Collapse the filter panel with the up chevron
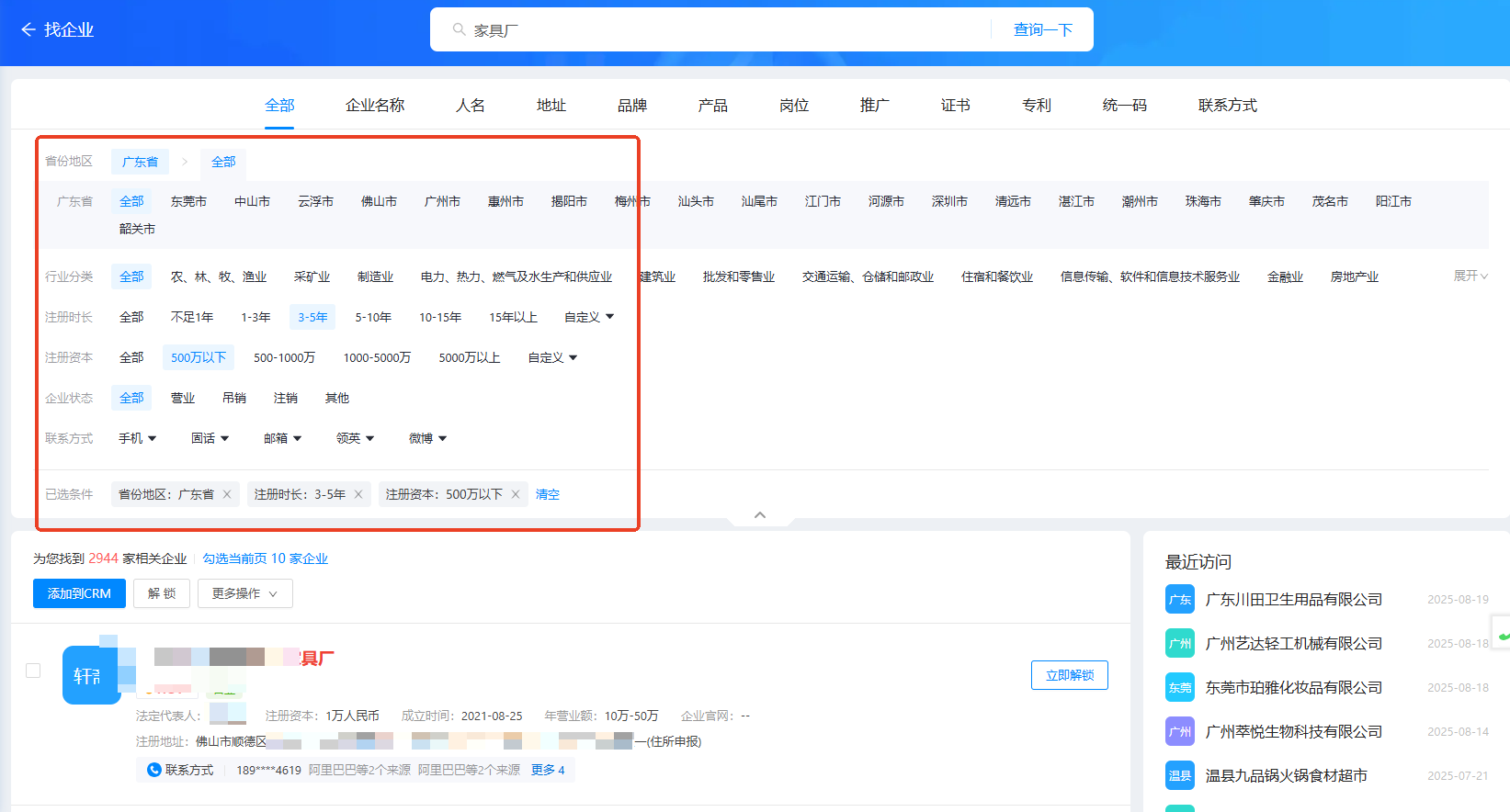Image resolution: width=1510 pixels, height=812 pixels. pyautogui.click(x=760, y=515)
